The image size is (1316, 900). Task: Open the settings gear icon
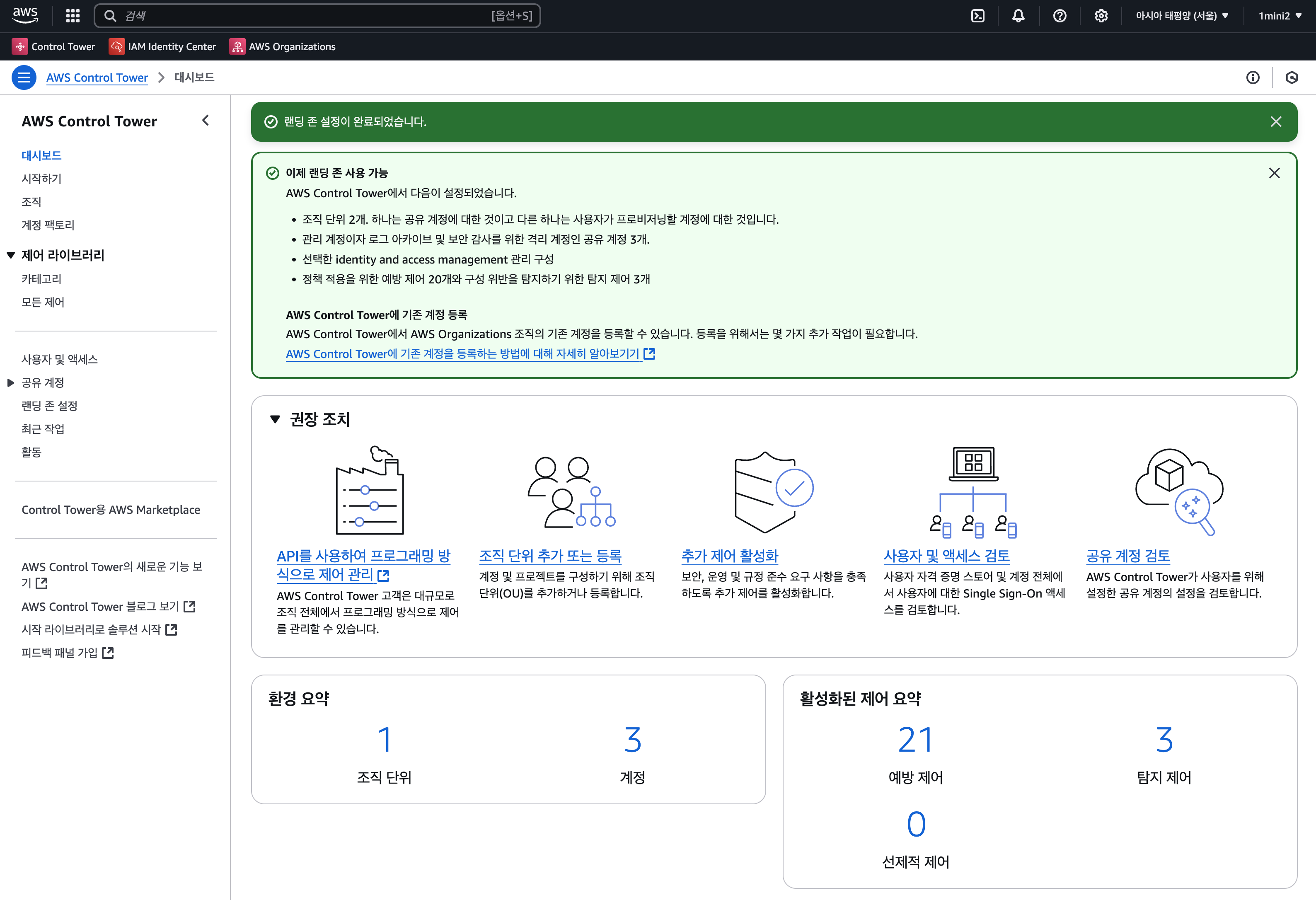(x=1101, y=16)
